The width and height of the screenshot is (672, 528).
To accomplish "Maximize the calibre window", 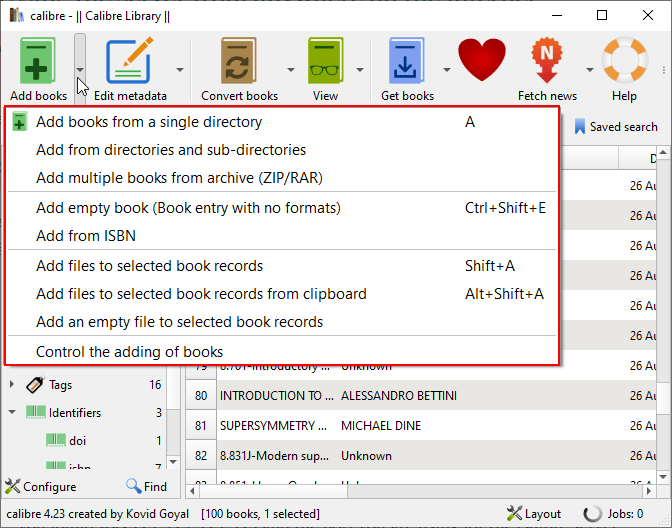I will (602, 15).
